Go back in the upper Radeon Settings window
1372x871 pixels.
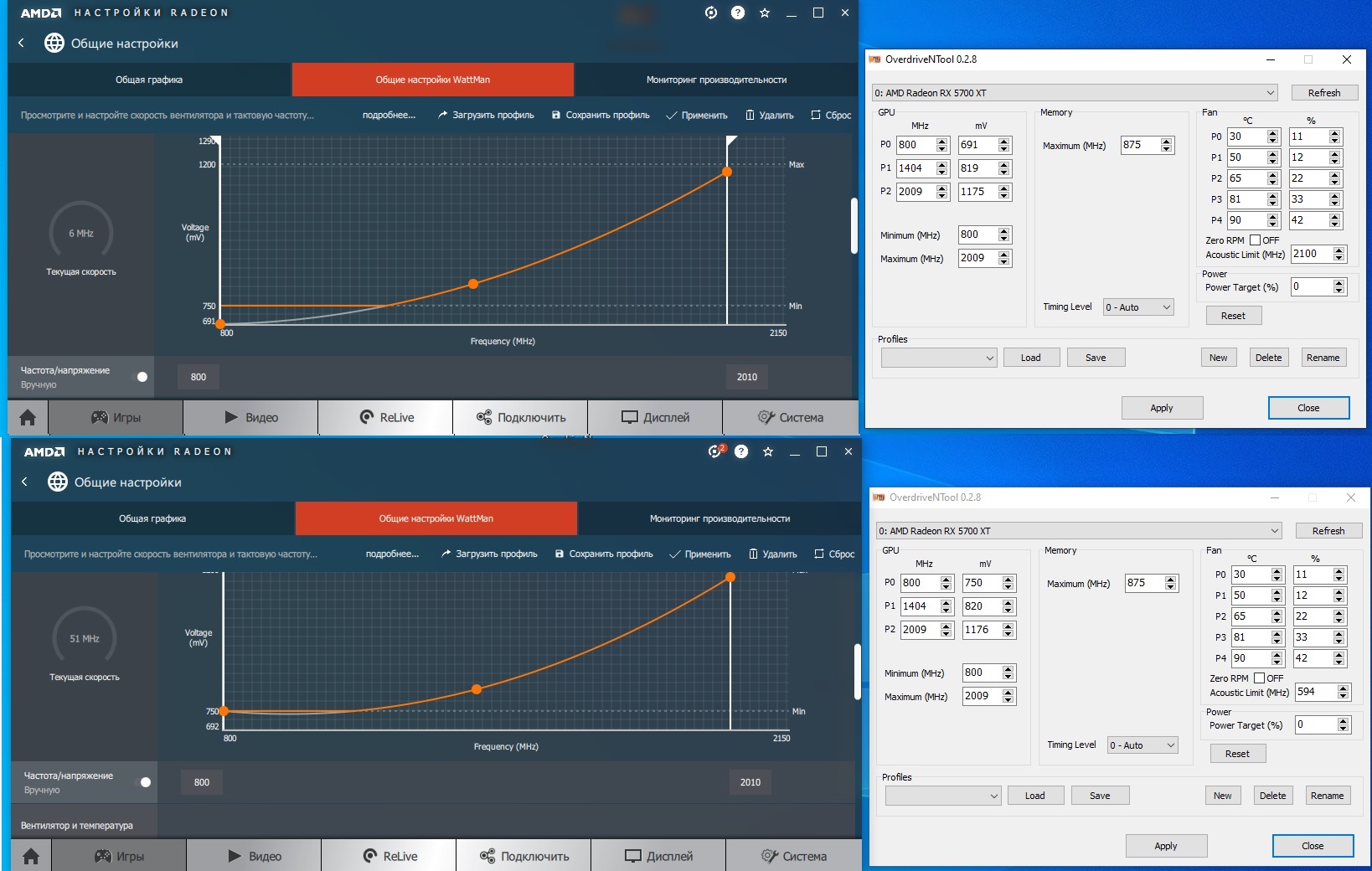(x=22, y=43)
